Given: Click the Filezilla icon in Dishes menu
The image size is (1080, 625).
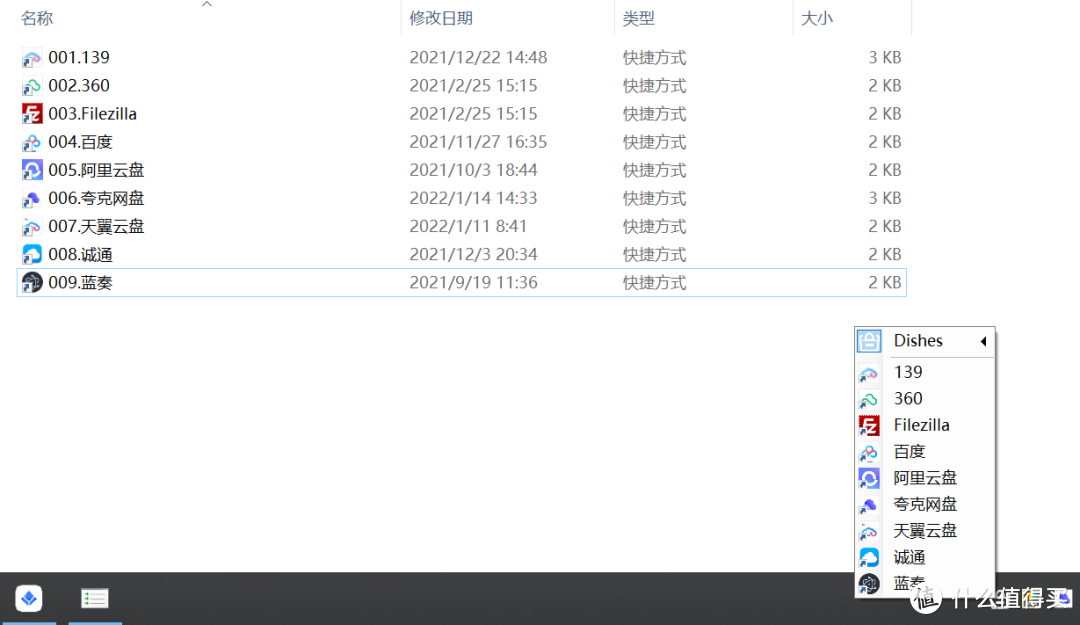Looking at the screenshot, I should click(869, 426).
